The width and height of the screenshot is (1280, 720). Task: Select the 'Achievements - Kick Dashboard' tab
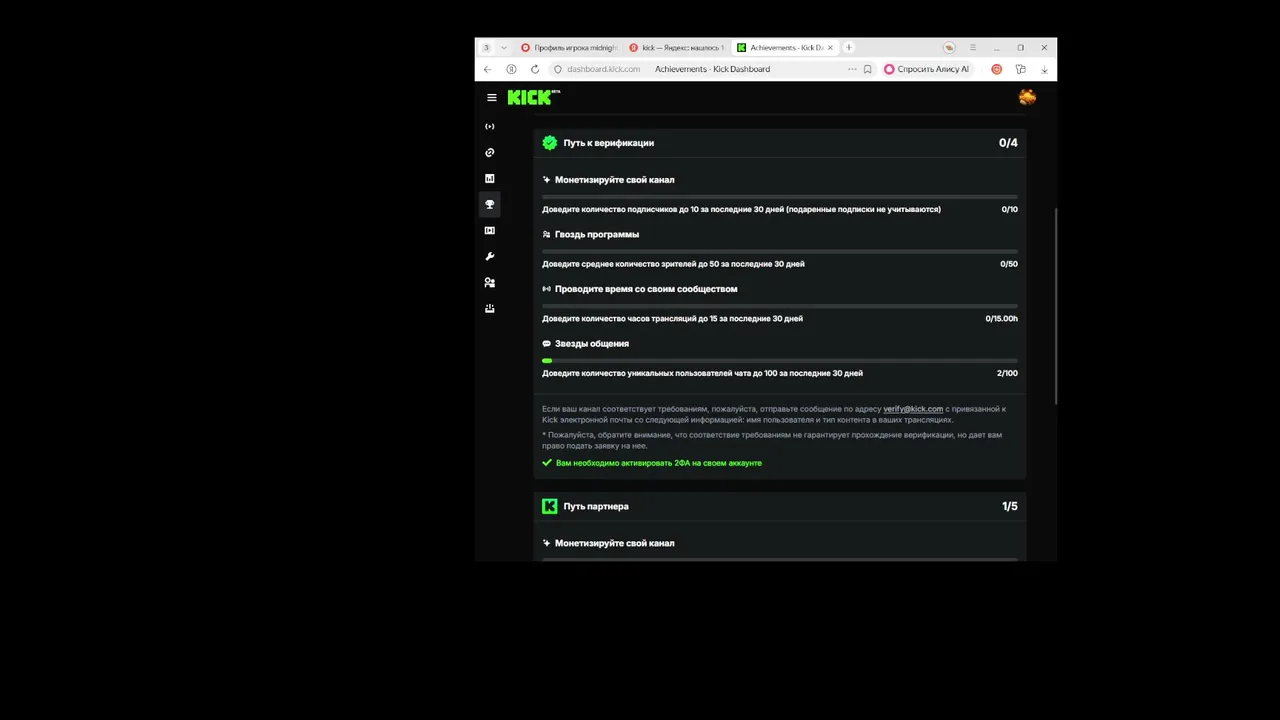click(785, 47)
